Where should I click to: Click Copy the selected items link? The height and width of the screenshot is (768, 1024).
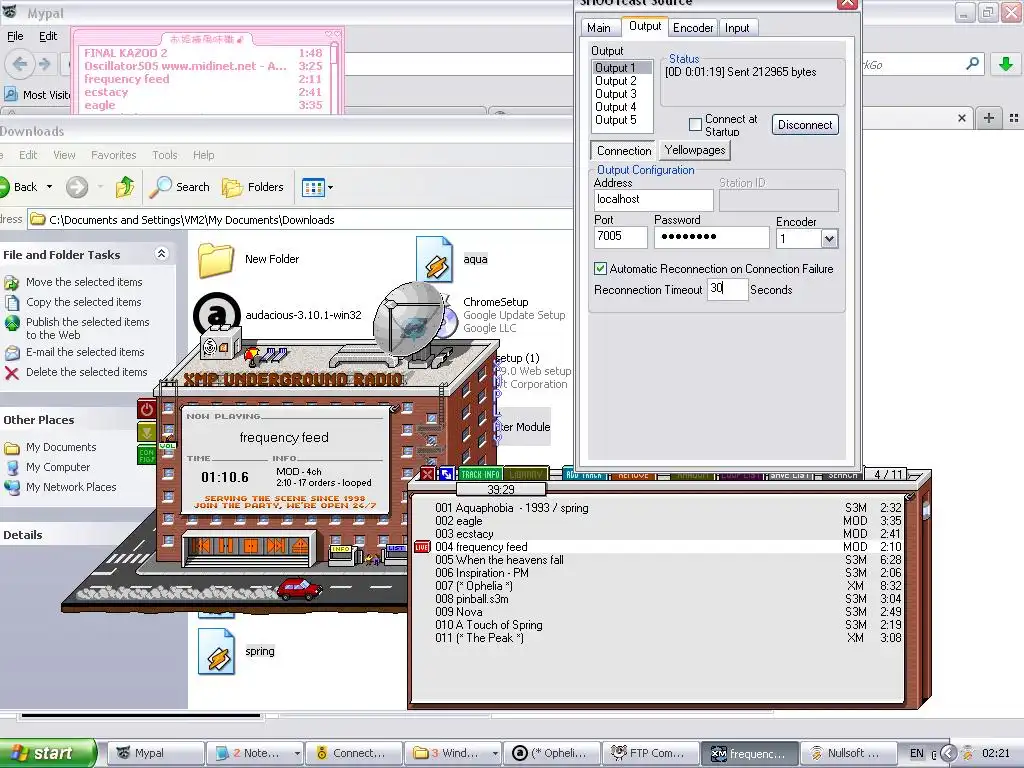coord(84,302)
